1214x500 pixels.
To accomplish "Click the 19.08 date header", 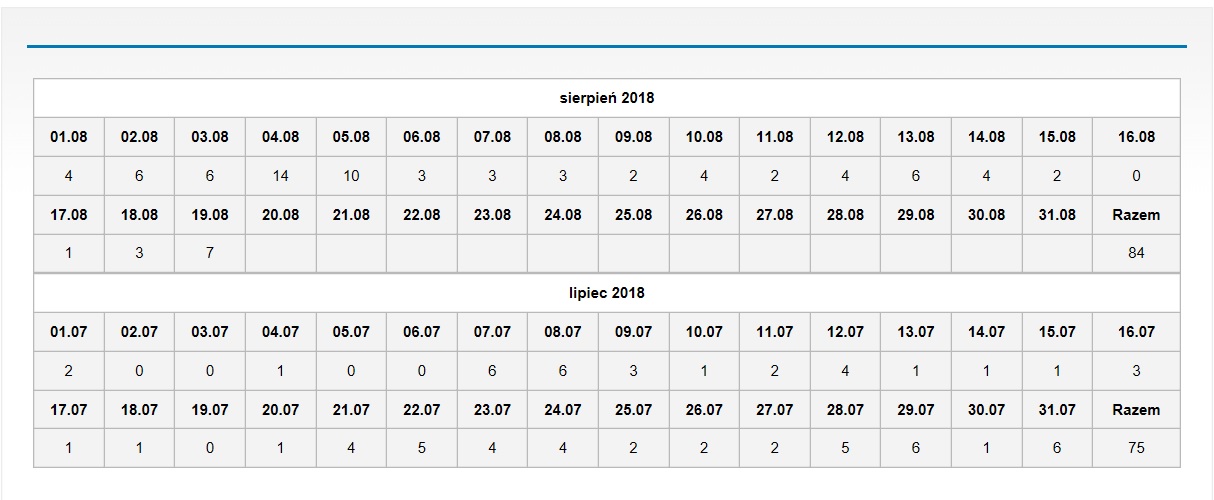I will tap(210, 215).
